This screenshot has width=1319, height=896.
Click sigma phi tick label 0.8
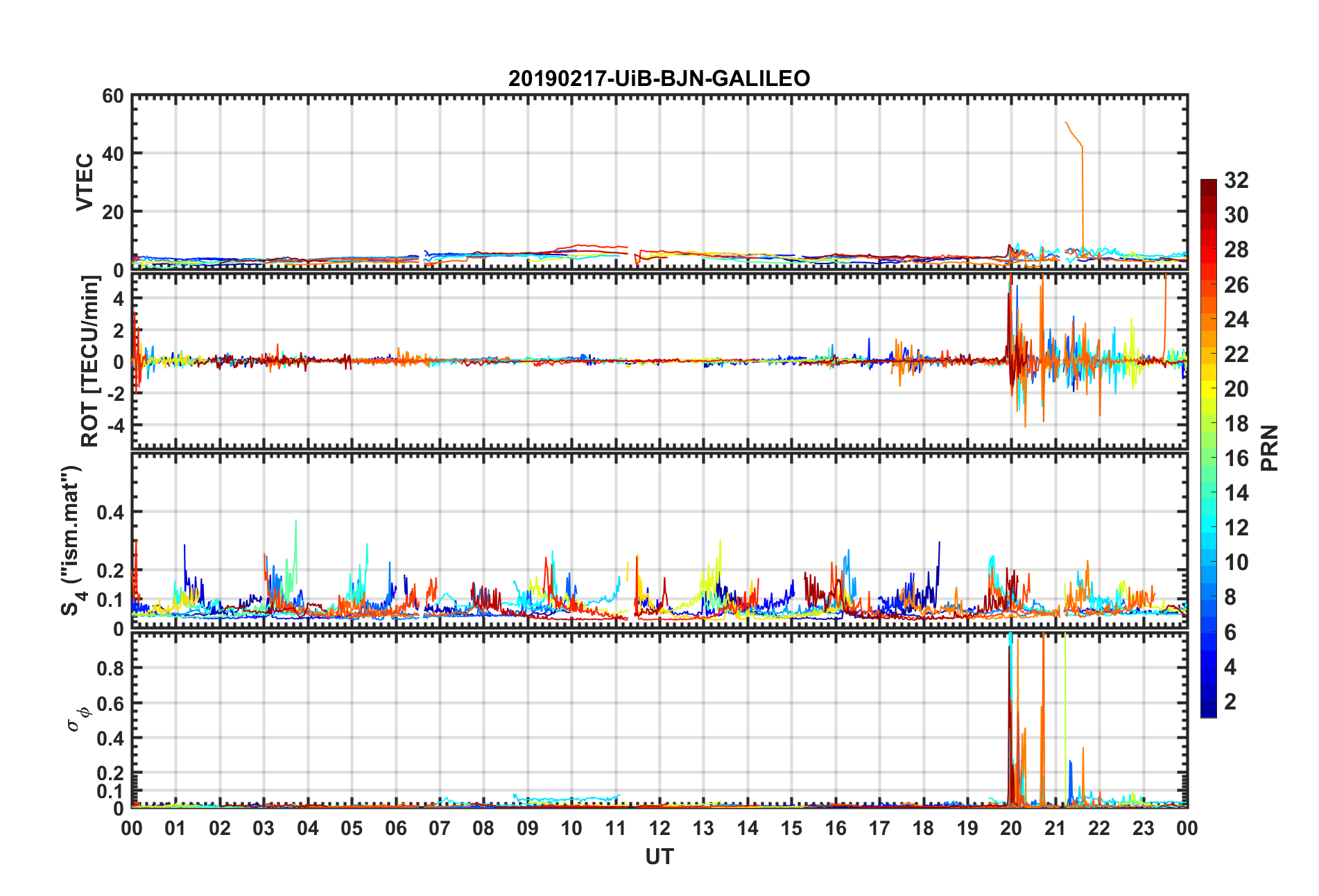pos(110,669)
